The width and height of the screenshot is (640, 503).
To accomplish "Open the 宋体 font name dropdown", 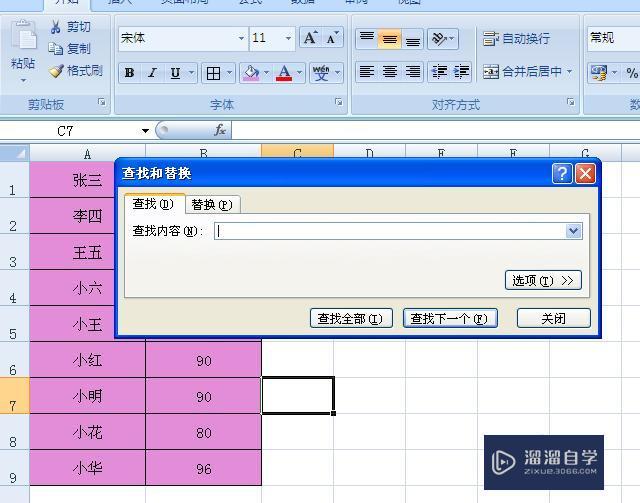I will click(x=241, y=38).
